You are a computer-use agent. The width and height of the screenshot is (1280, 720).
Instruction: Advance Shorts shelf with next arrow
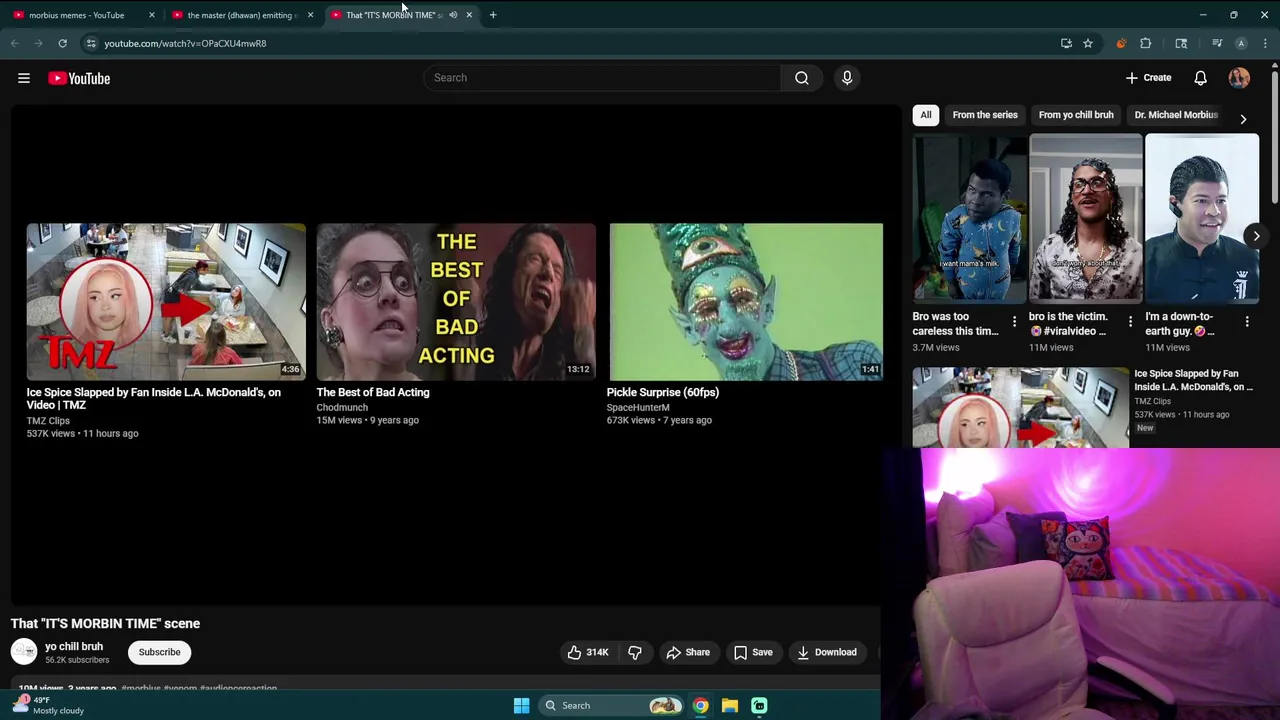tap(1257, 236)
